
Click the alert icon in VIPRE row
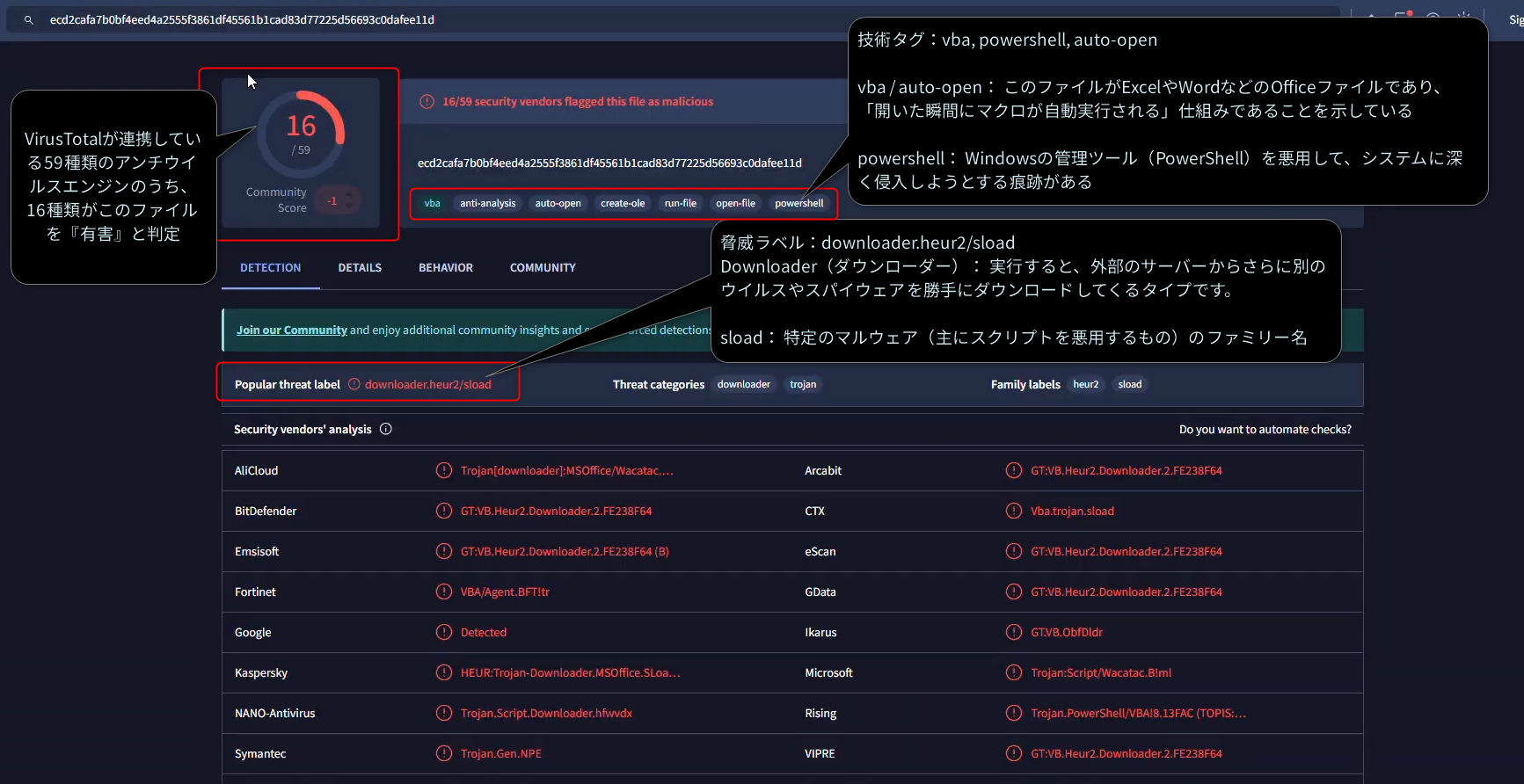click(1014, 753)
